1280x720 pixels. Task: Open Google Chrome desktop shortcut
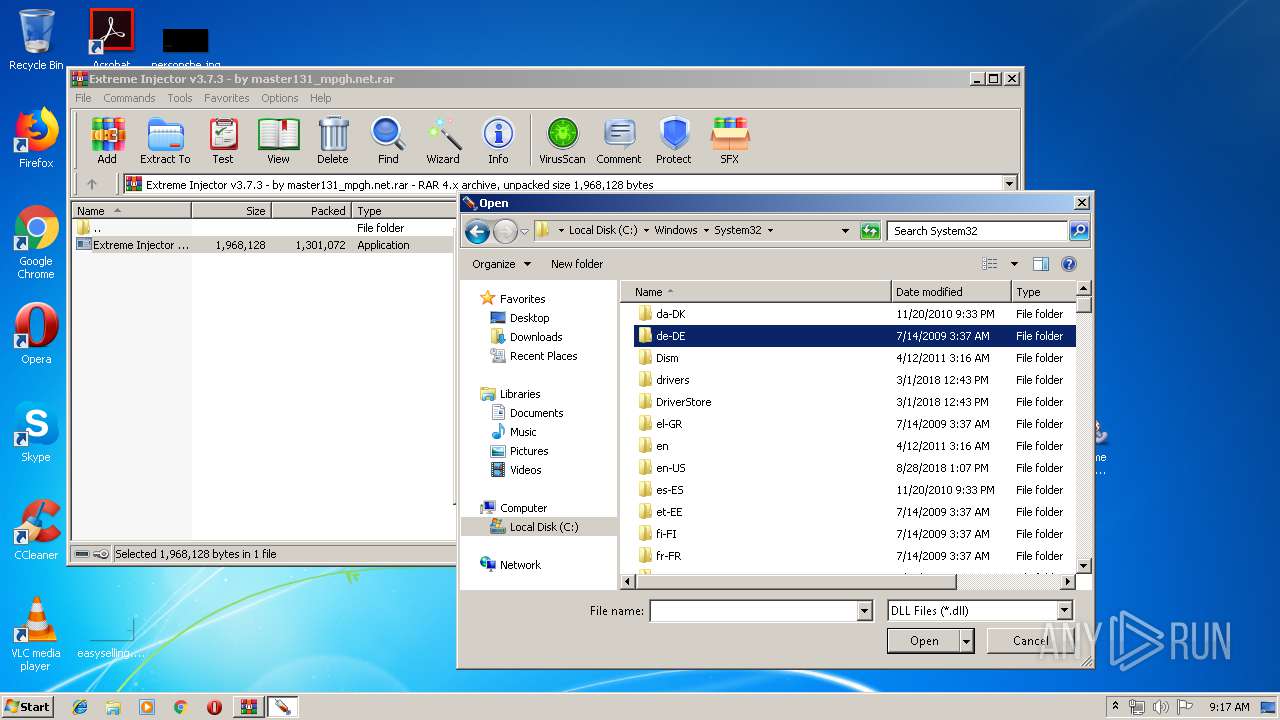pos(36,243)
